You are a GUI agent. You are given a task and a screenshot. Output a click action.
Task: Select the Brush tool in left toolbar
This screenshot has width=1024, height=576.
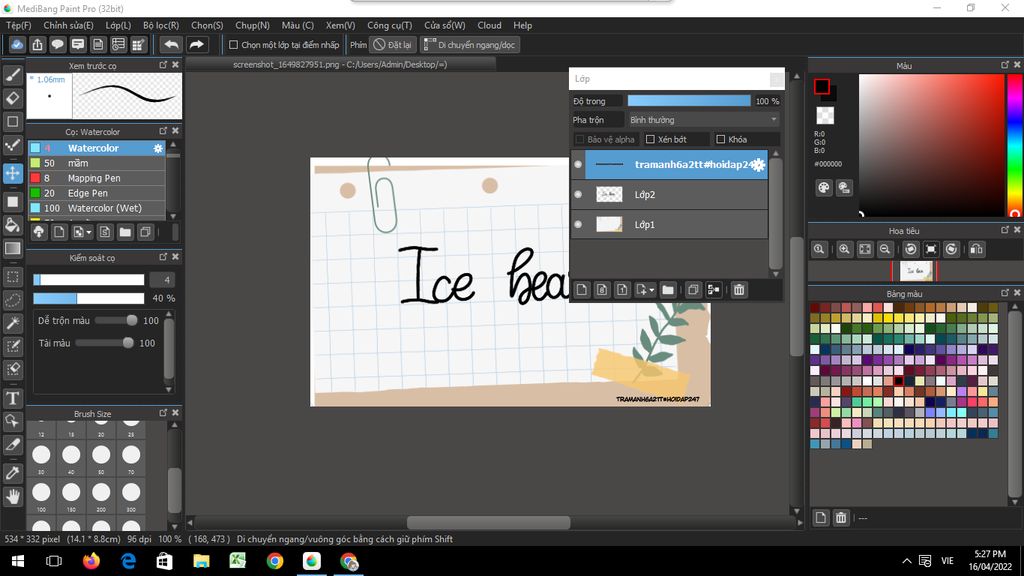click(12, 74)
